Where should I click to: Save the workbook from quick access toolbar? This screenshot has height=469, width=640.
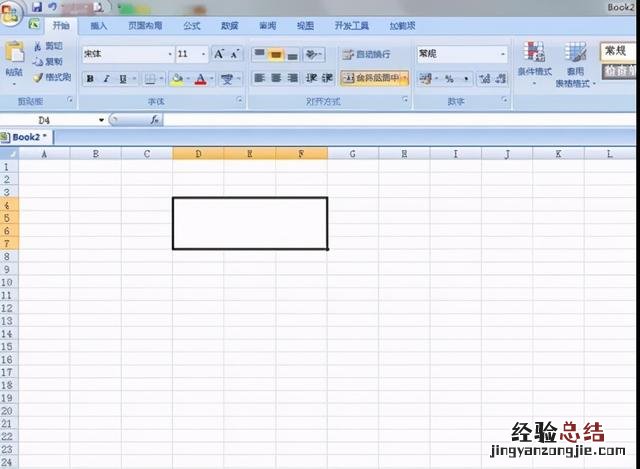pos(37,7)
